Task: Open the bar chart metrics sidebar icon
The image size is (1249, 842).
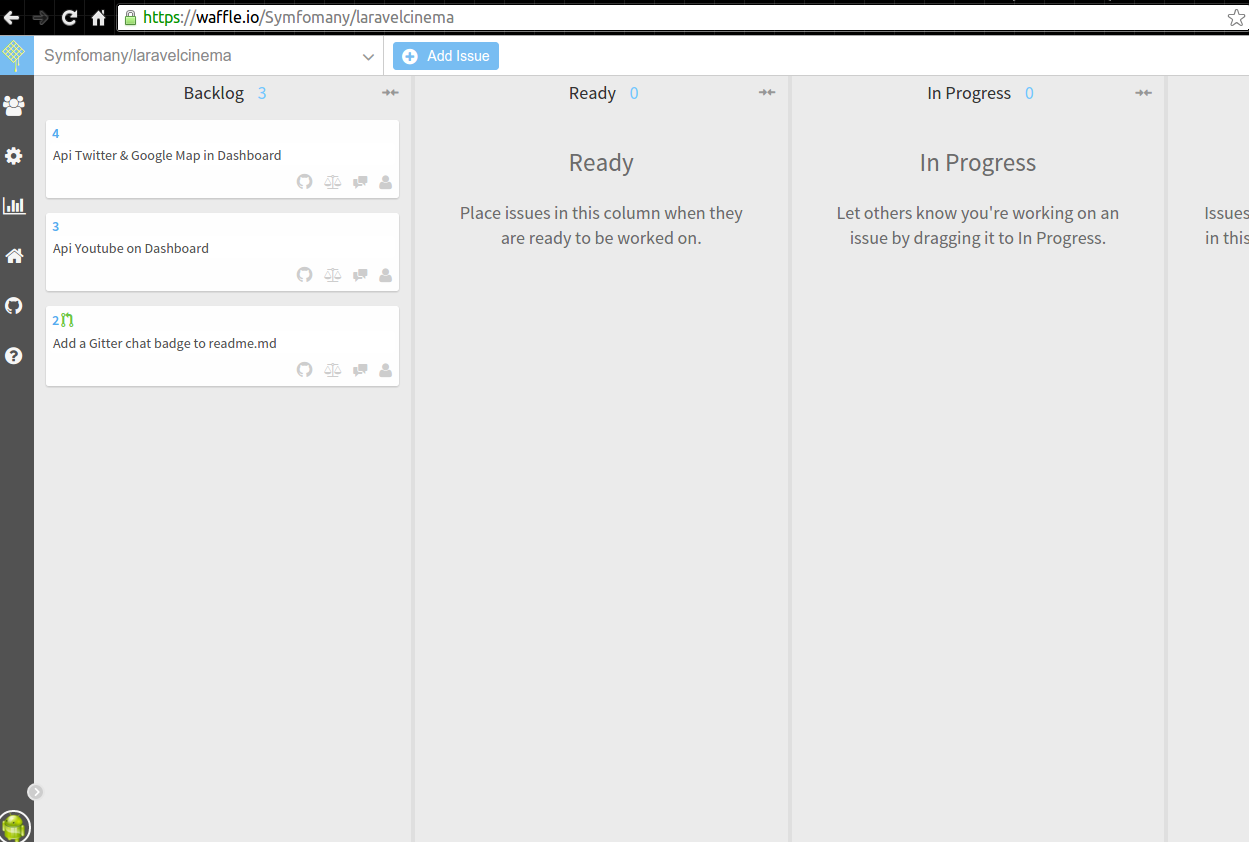Action: 14,205
